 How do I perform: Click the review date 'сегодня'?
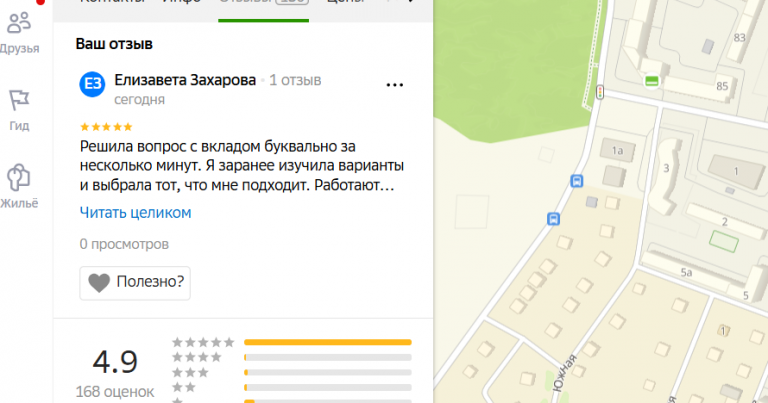click(x=139, y=100)
